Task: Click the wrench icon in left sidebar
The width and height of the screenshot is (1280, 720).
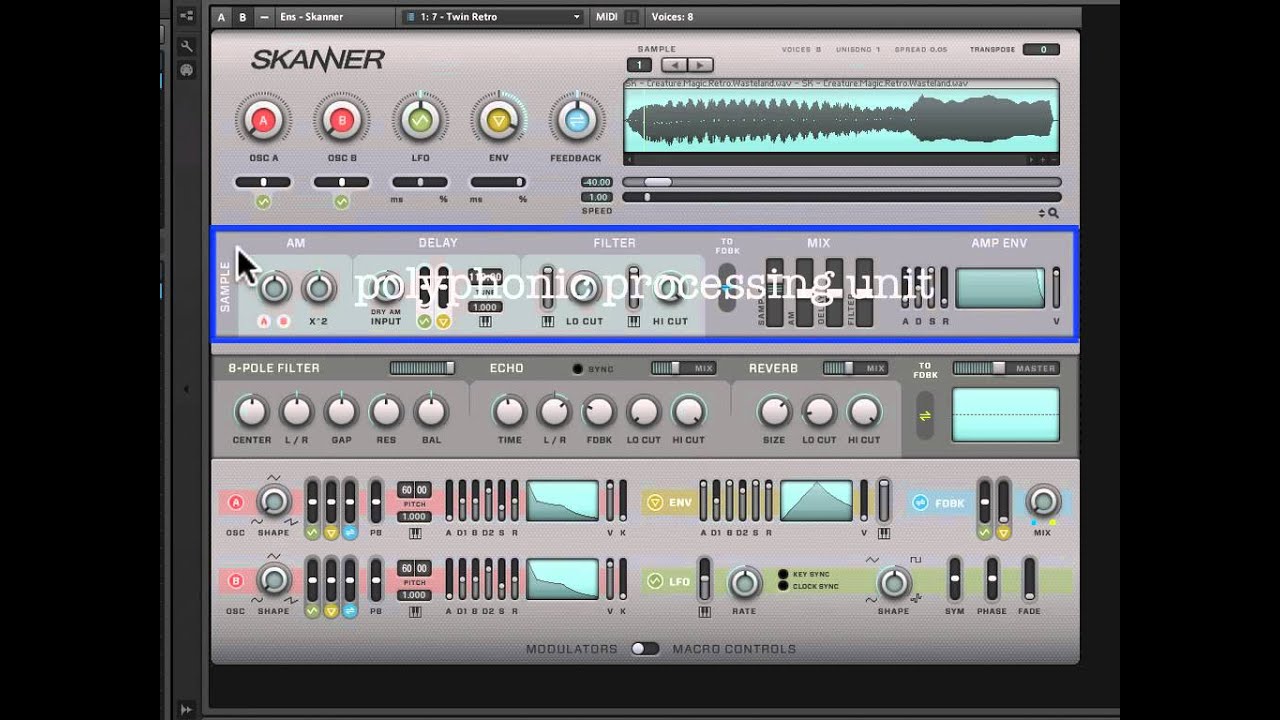Action: (186, 46)
